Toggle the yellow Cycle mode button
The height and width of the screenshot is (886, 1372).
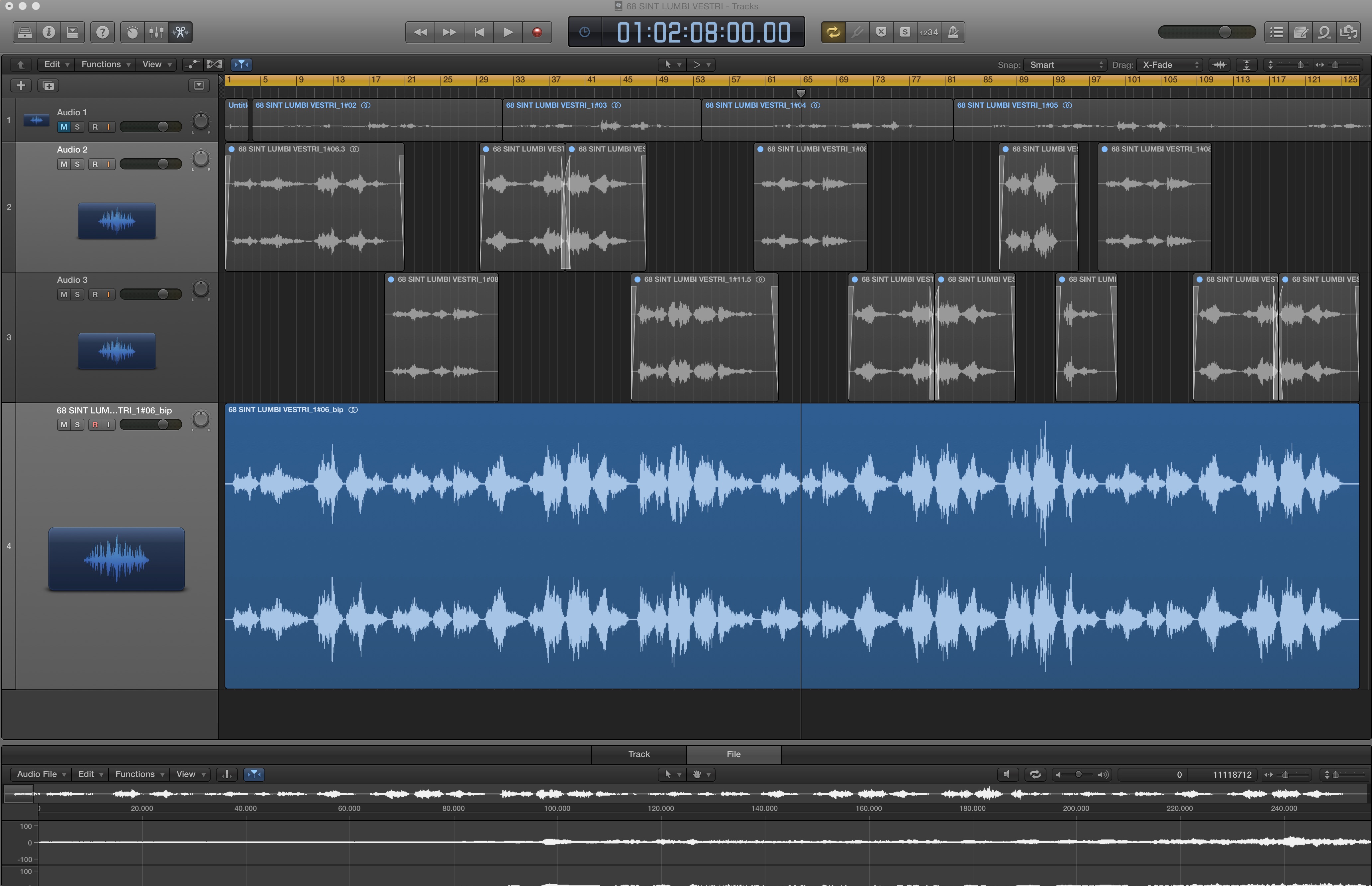833,32
